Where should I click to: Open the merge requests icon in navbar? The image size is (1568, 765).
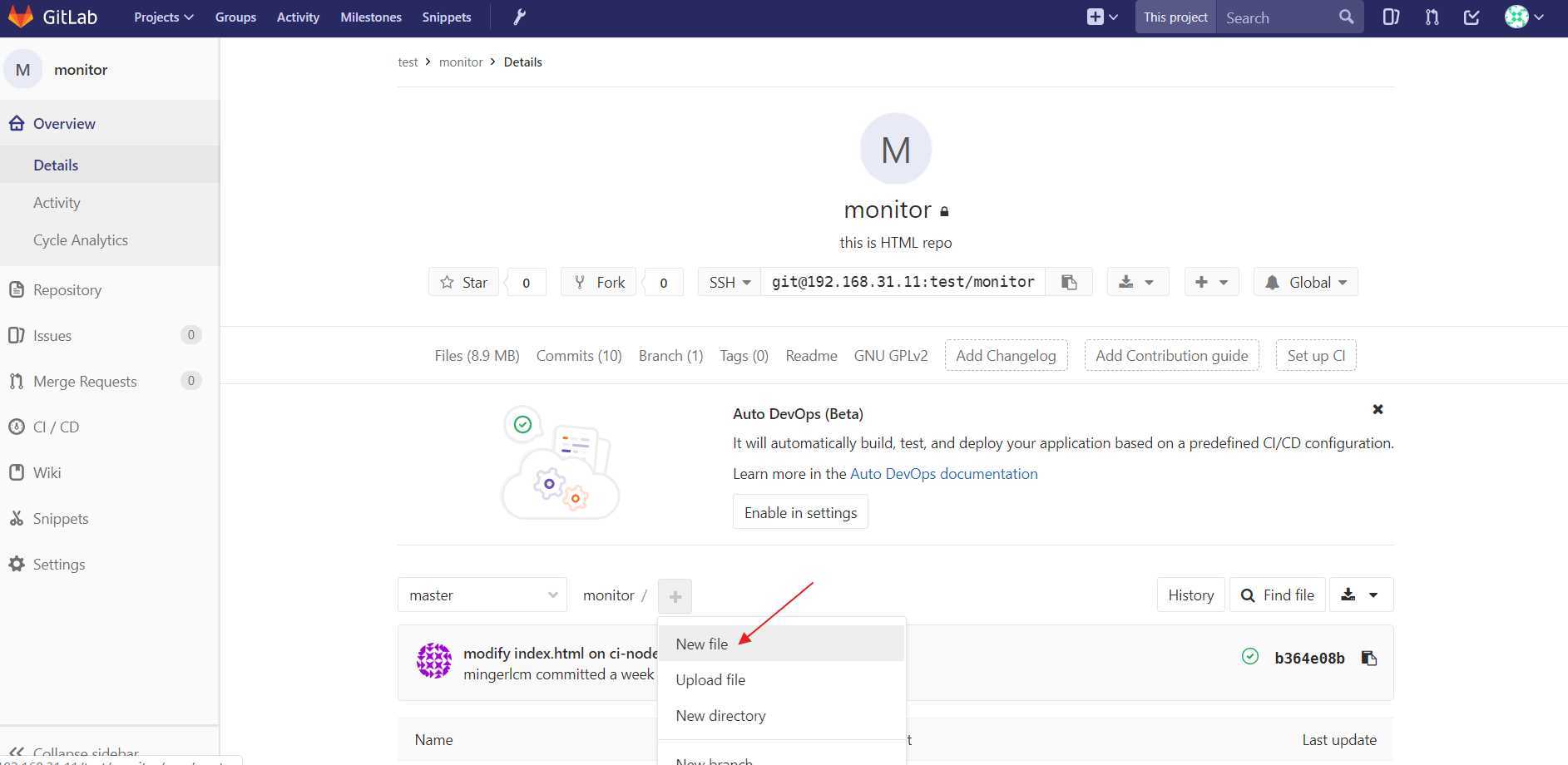click(1432, 17)
